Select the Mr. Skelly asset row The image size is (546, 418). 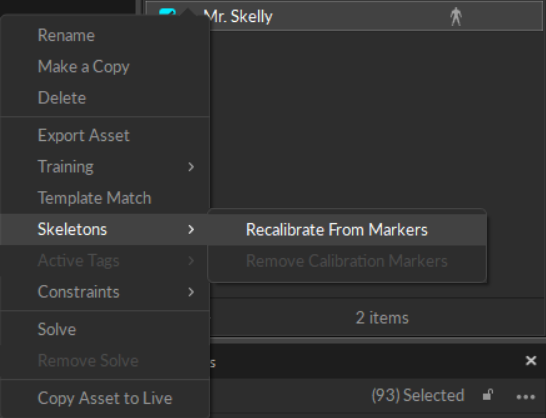tap(344, 16)
